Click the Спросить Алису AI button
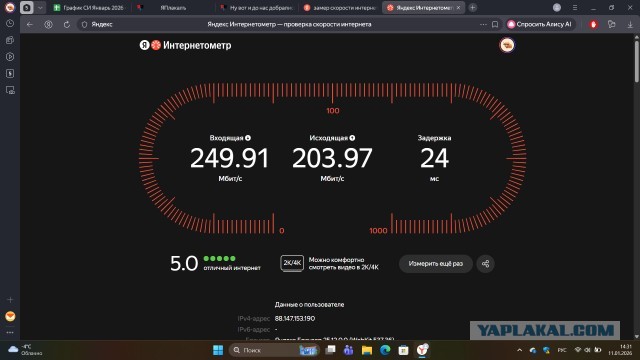The image size is (640, 360). (540, 24)
